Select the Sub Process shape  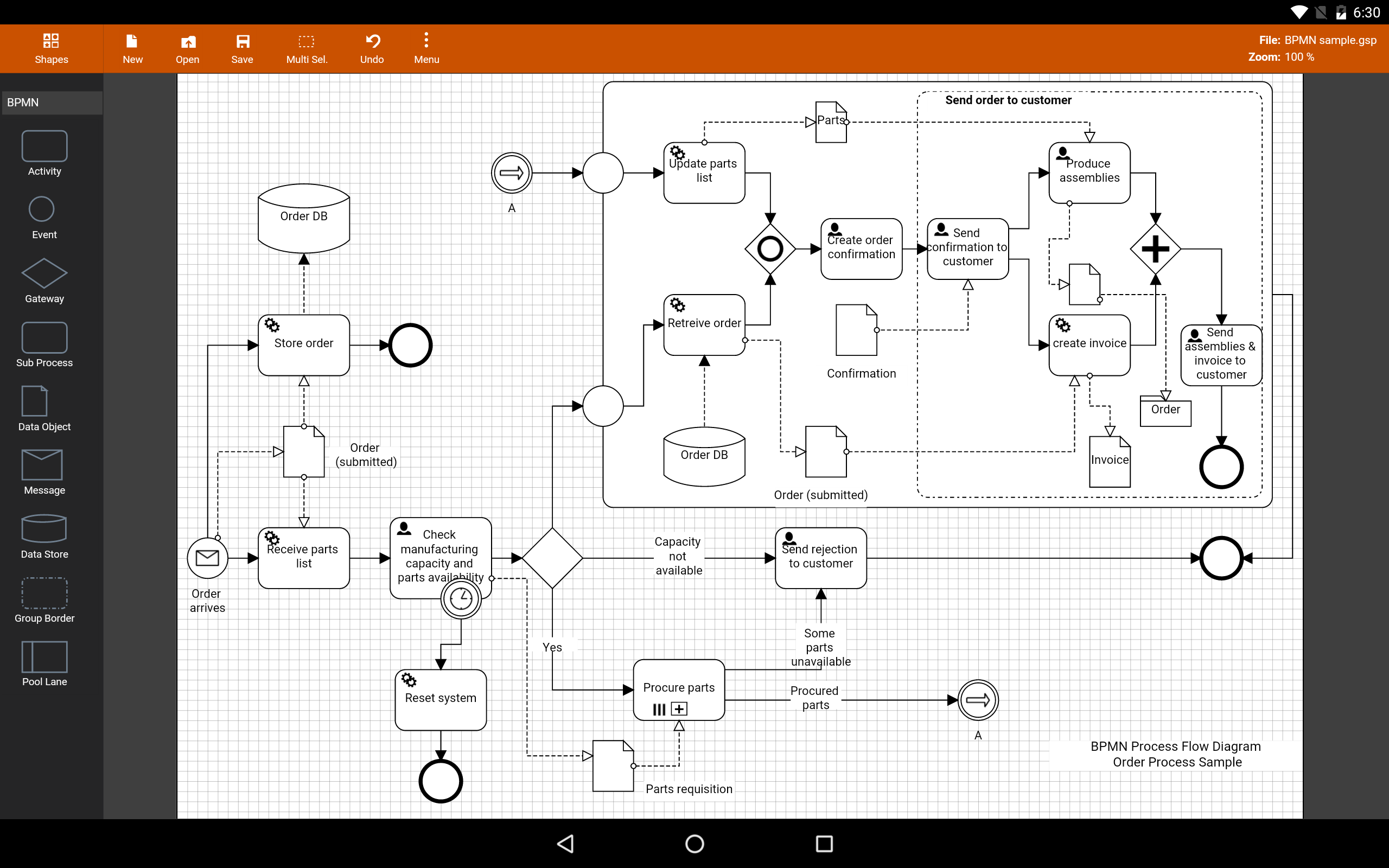click(44, 337)
